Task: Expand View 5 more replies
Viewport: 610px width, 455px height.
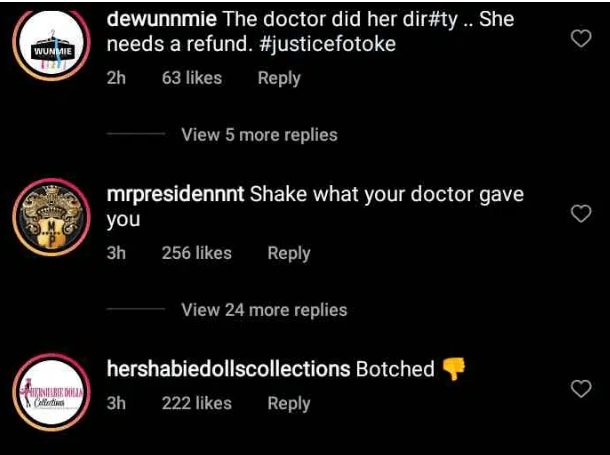Action: [x=259, y=135]
